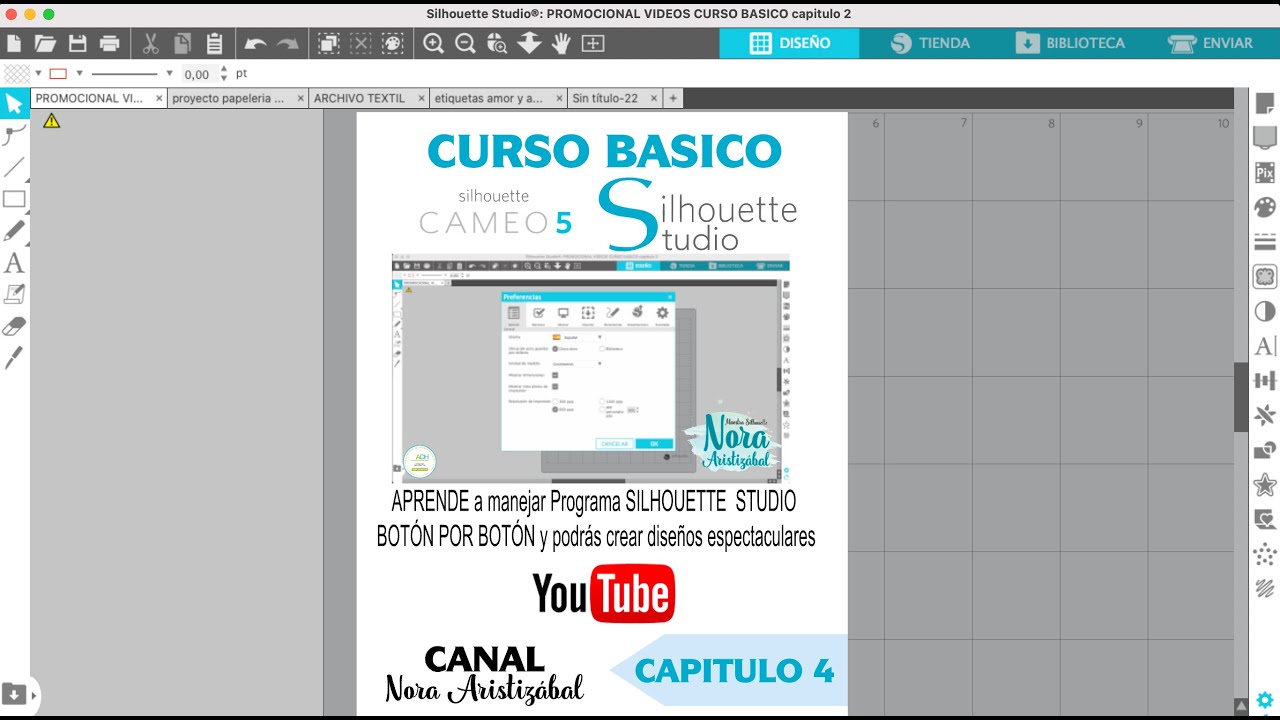Zoom out with the magnifier minus icon
Image resolution: width=1280 pixels, height=720 pixels.
click(465, 44)
